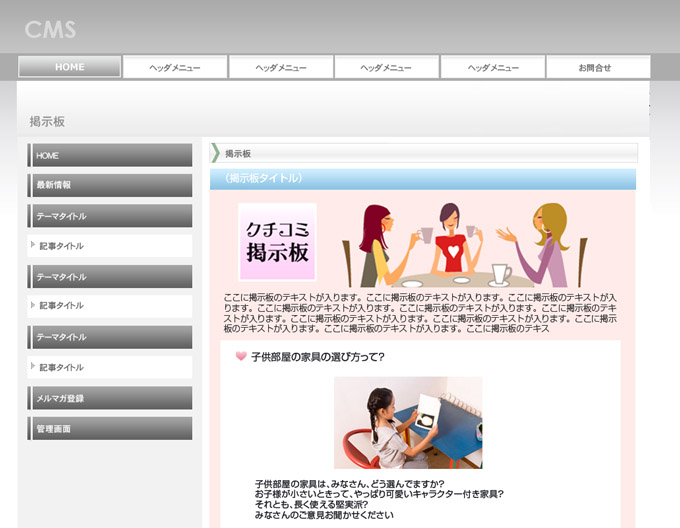The height and width of the screenshot is (528, 680).
Task: Open メルマガ登録 in the sidebar
Action: [109, 398]
